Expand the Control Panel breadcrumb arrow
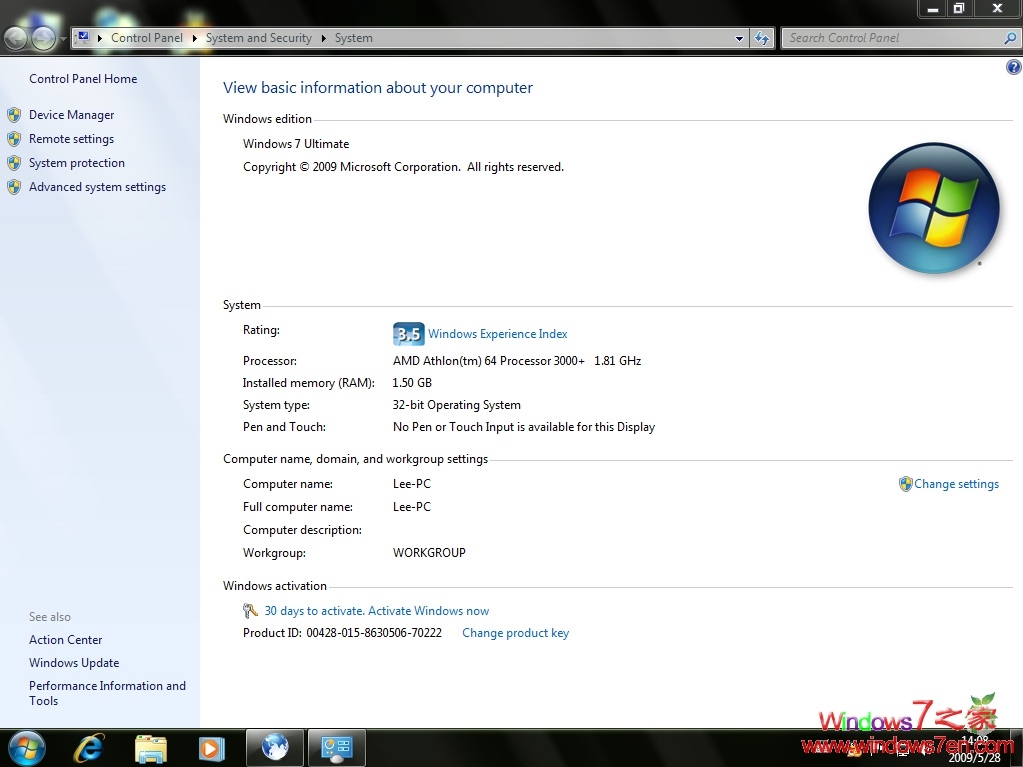 coord(195,38)
